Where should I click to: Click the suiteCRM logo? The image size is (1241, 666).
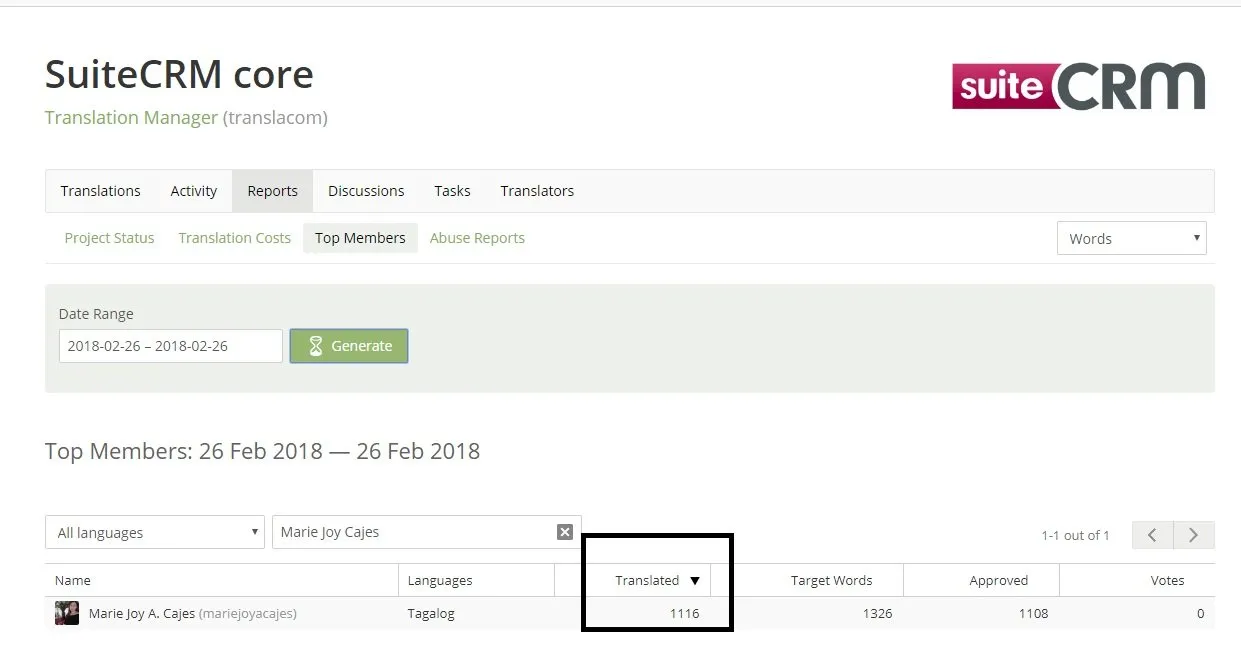coord(1078,86)
